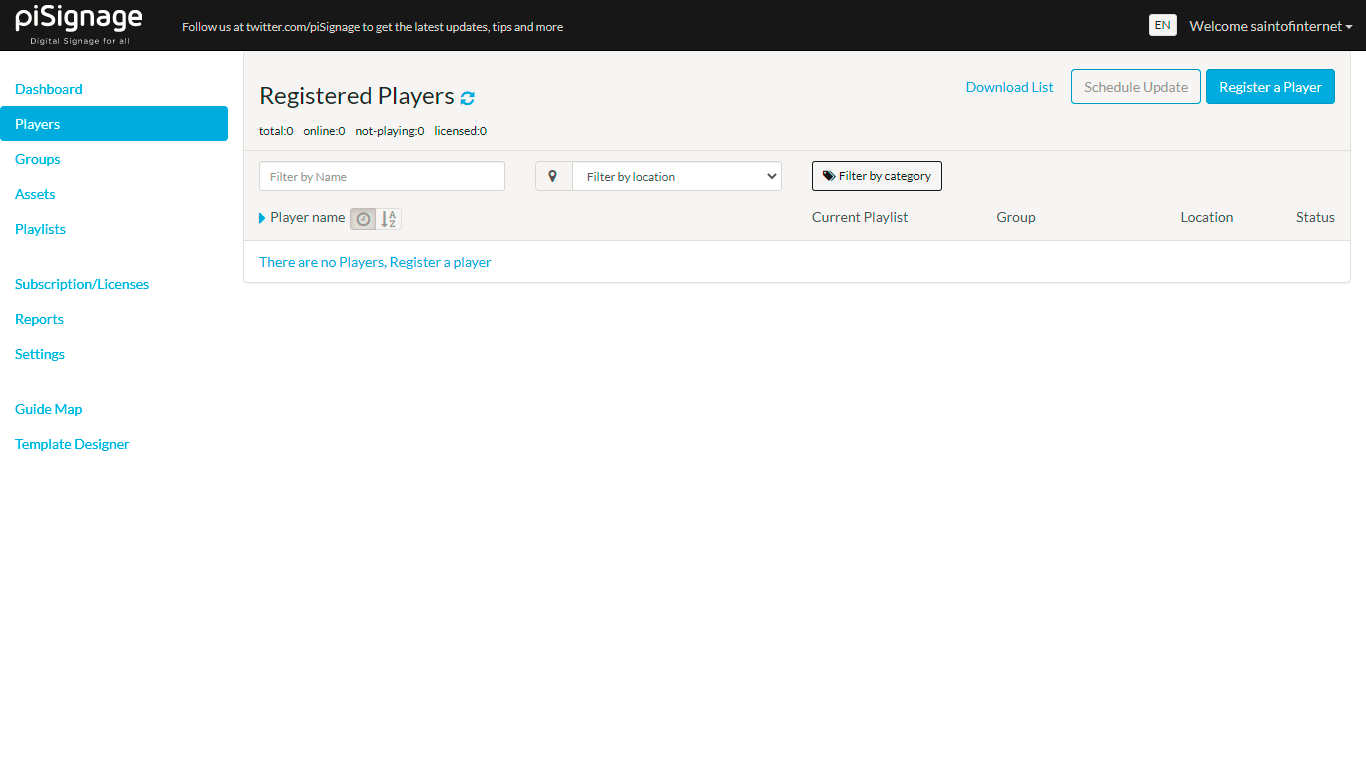The width and height of the screenshot is (1366, 768).
Task: Open the Download List link
Action: [1009, 87]
